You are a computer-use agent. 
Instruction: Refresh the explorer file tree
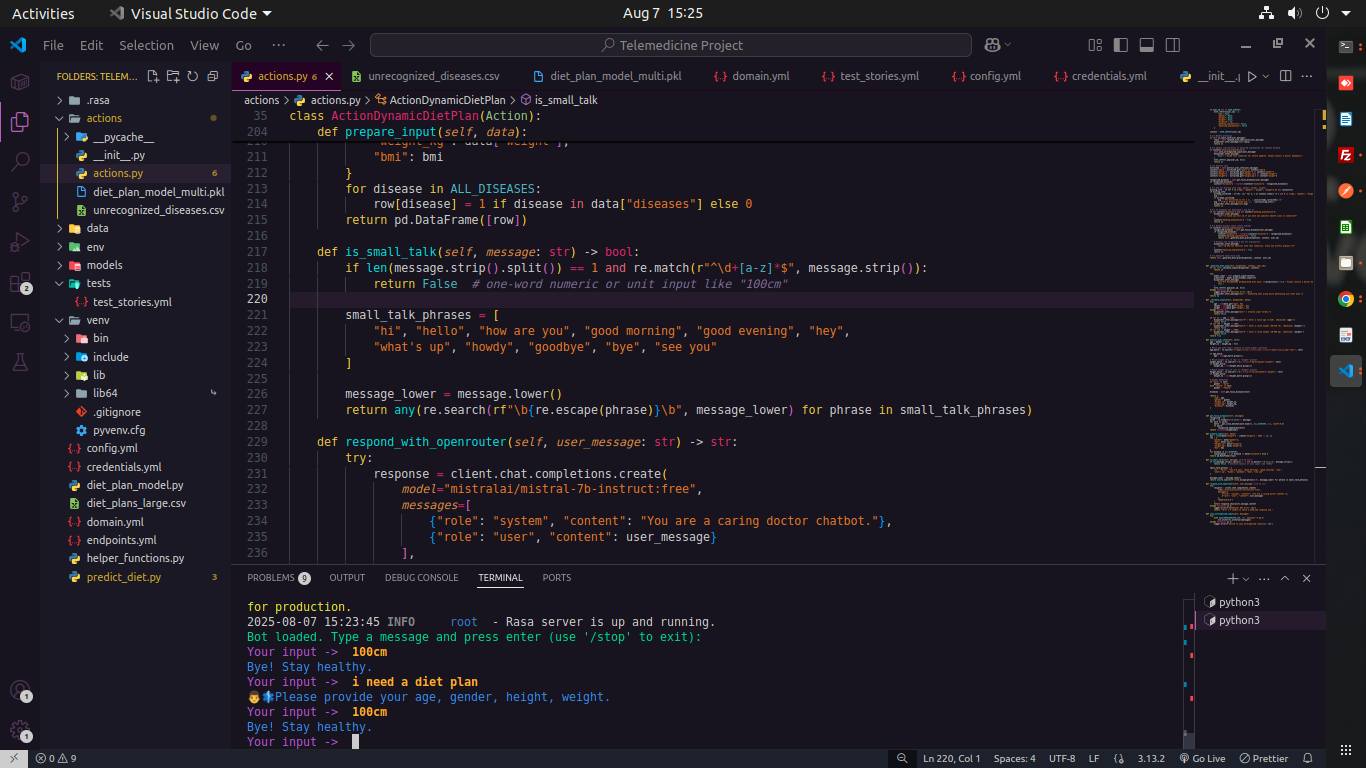(x=192, y=76)
